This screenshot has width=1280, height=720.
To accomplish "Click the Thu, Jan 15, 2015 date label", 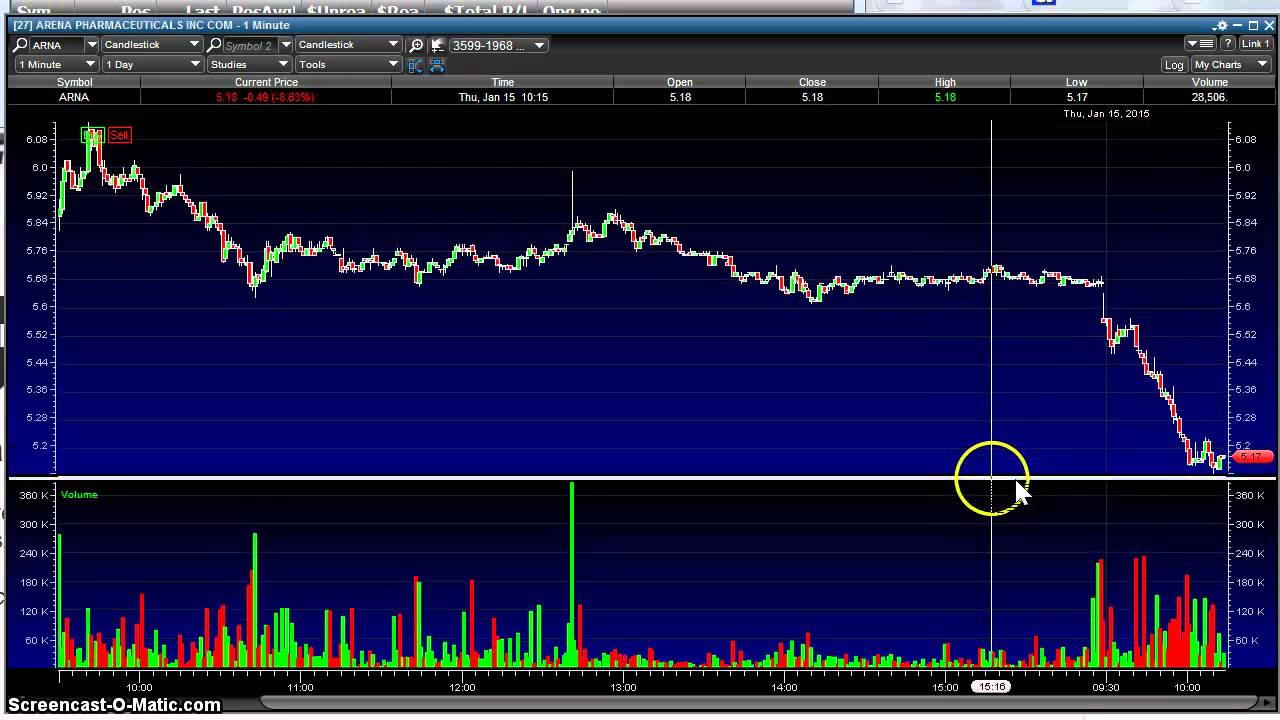I will 1106,113.
